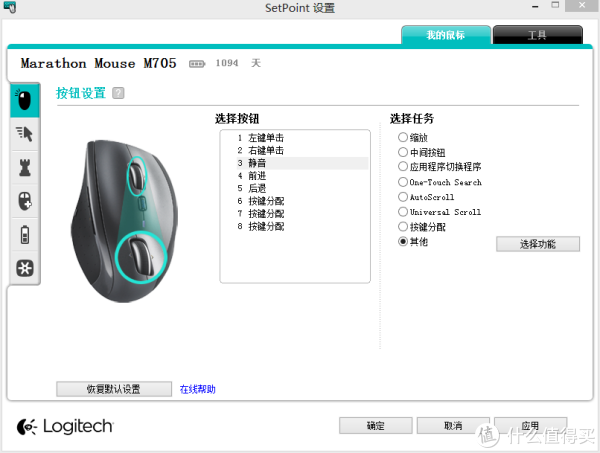Select the 缩放 radio option
600x453 pixels.
pos(403,137)
